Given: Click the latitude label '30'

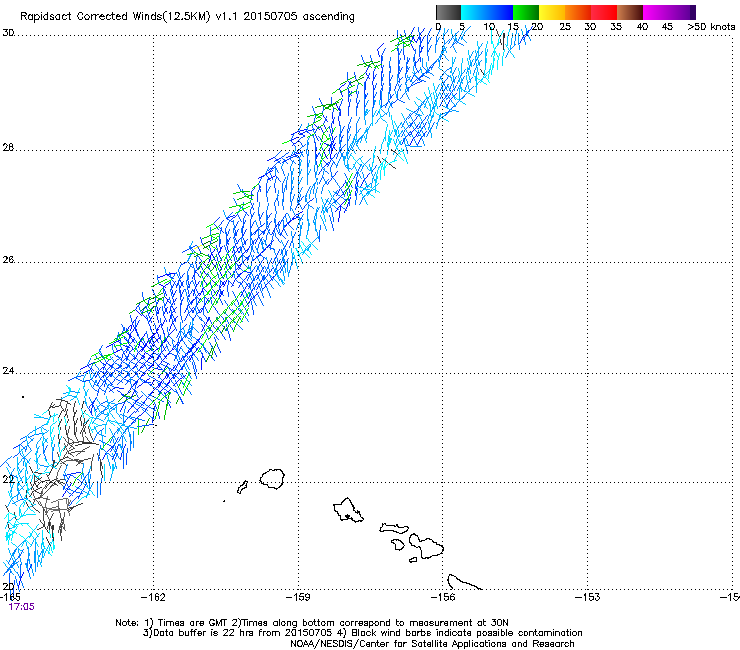Looking at the screenshot, I should coord(8,33).
